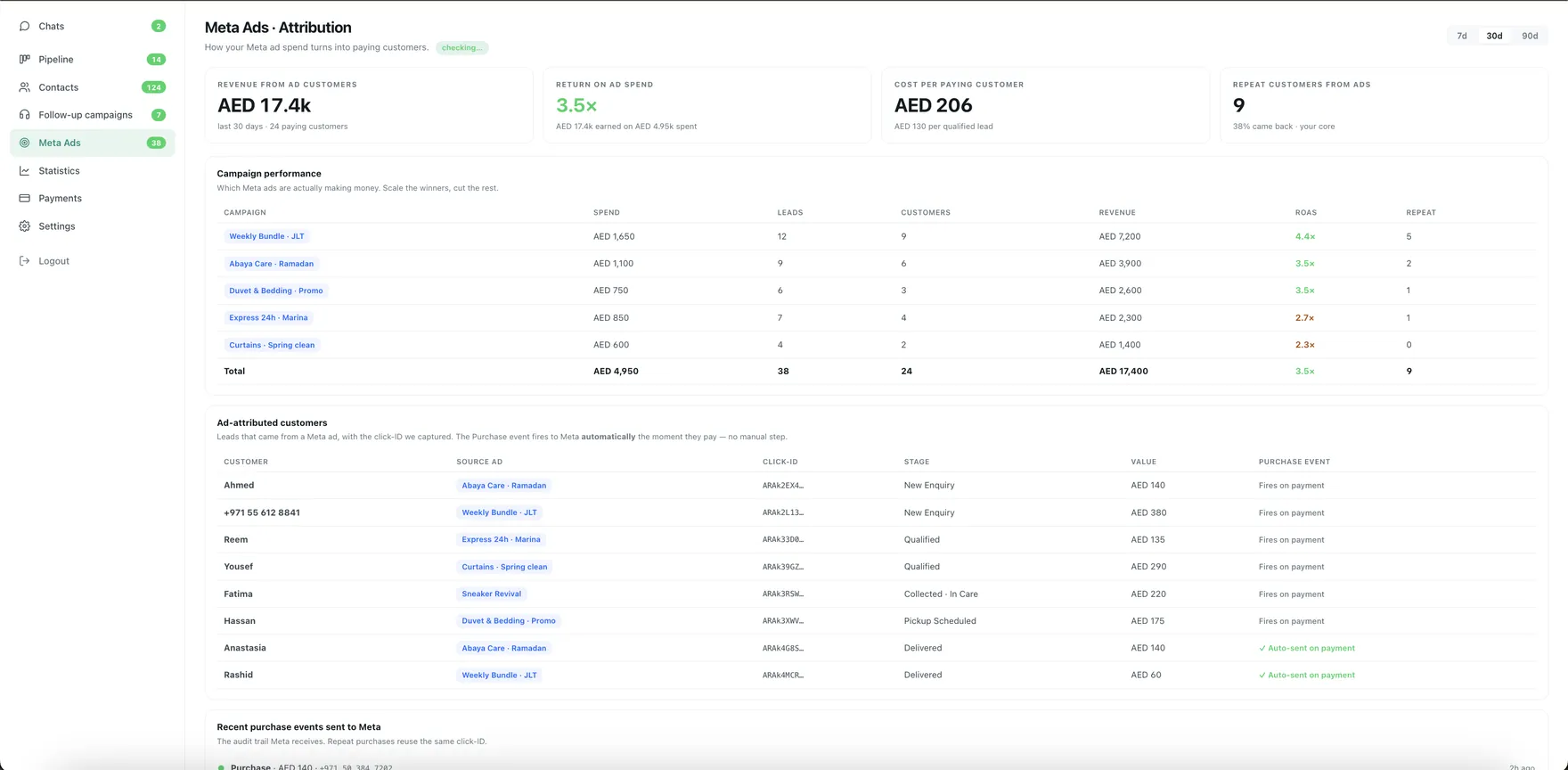Select customer +971 55 612 8841
This screenshot has height=770, width=1568.
point(262,512)
